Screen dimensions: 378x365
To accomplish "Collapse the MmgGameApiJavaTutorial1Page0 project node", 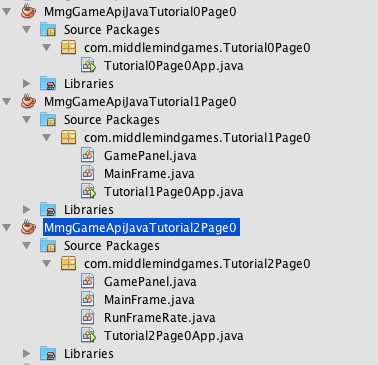I will pos(7,101).
